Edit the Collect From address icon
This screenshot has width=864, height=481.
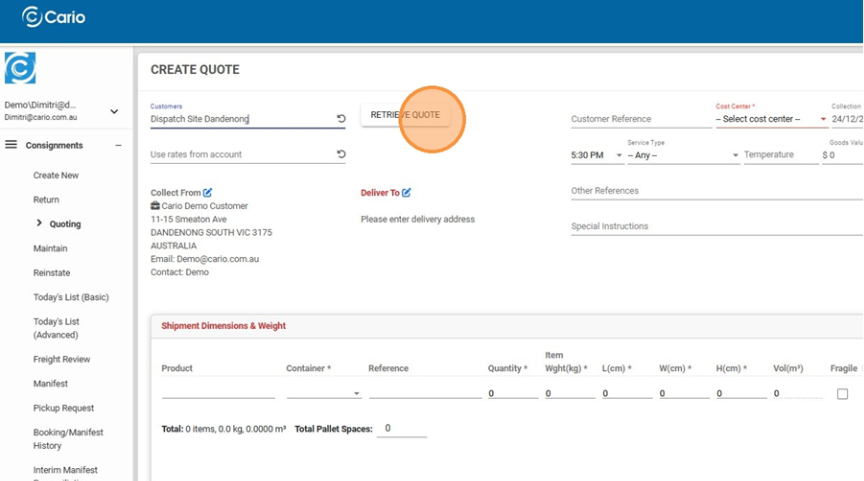208,192
